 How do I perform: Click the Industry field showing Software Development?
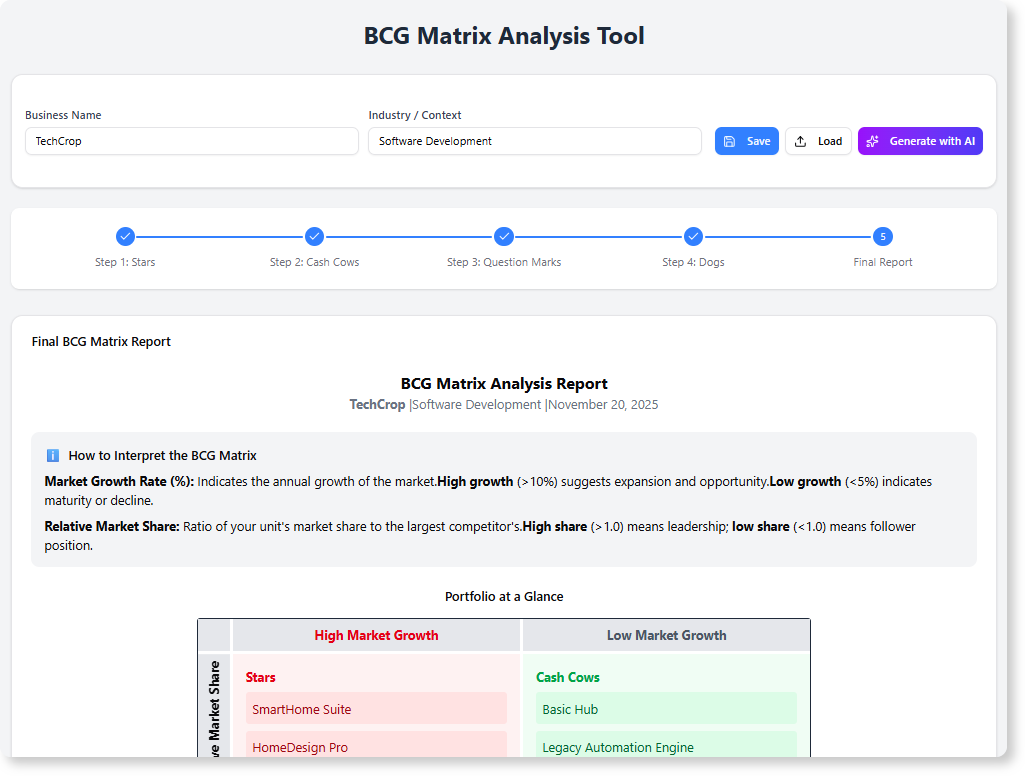click(534, 141)
